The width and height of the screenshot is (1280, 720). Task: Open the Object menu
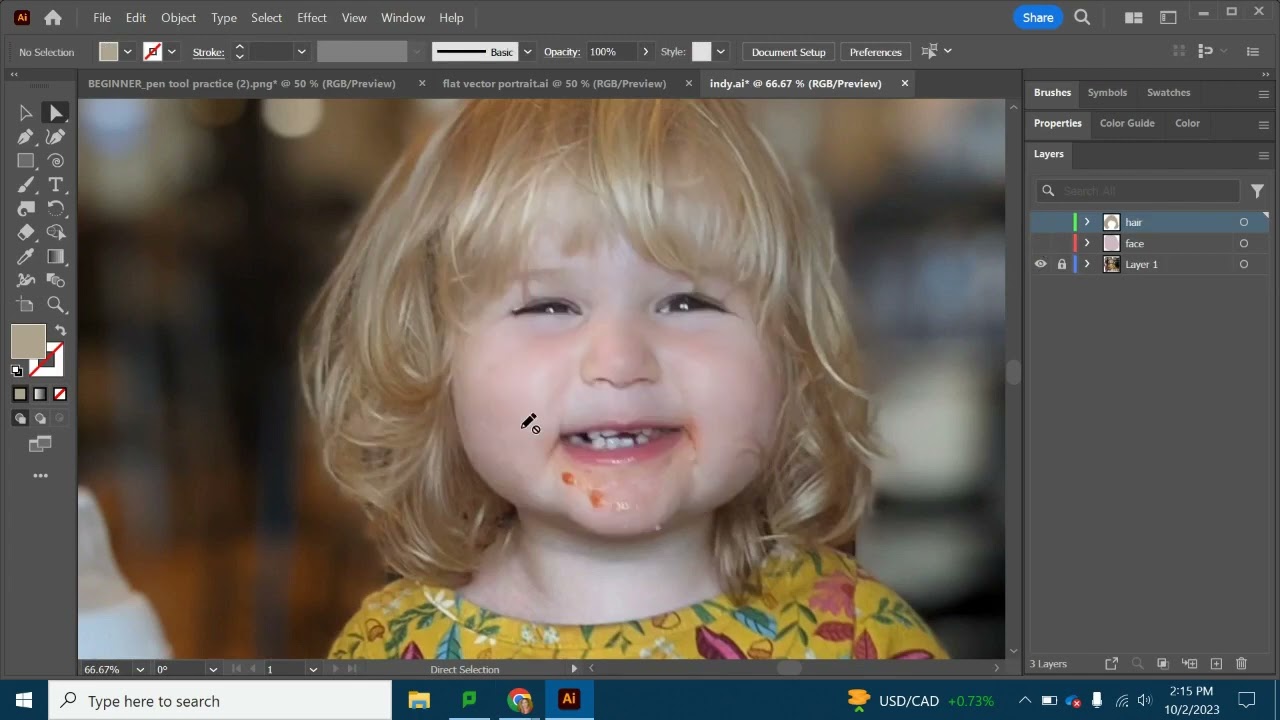tap(179, 17)
